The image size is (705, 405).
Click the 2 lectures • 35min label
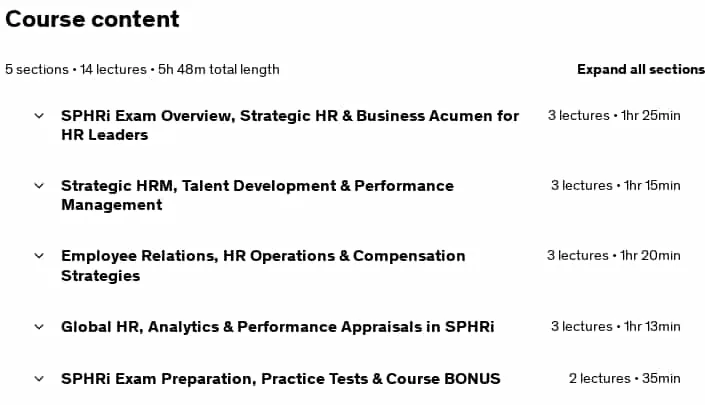[x=625, y=378]
